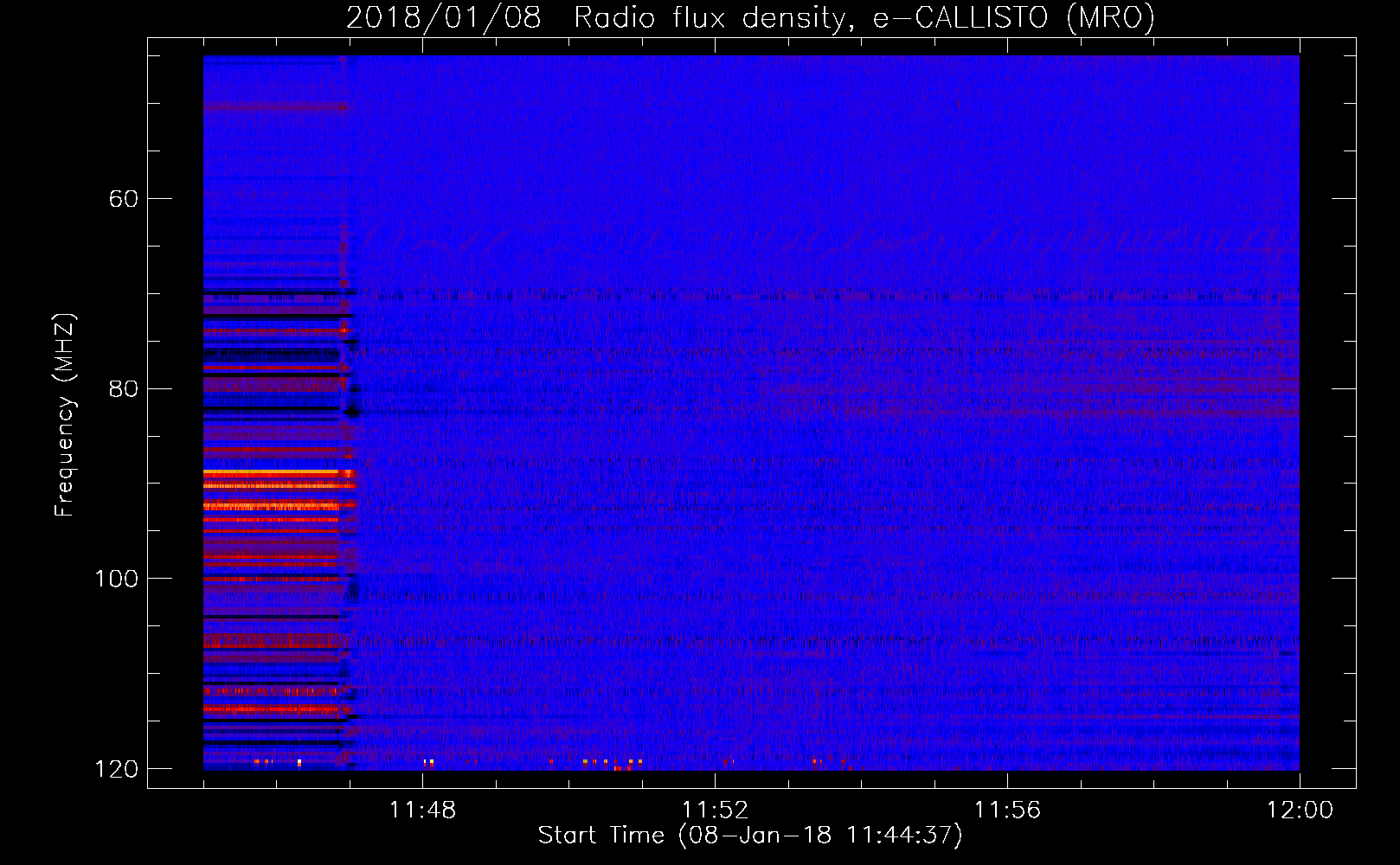Click the plot title 'Radio flux density, e-CALLISTO (MRO)'
This screenshot has width=1400, height=865.
864,17
